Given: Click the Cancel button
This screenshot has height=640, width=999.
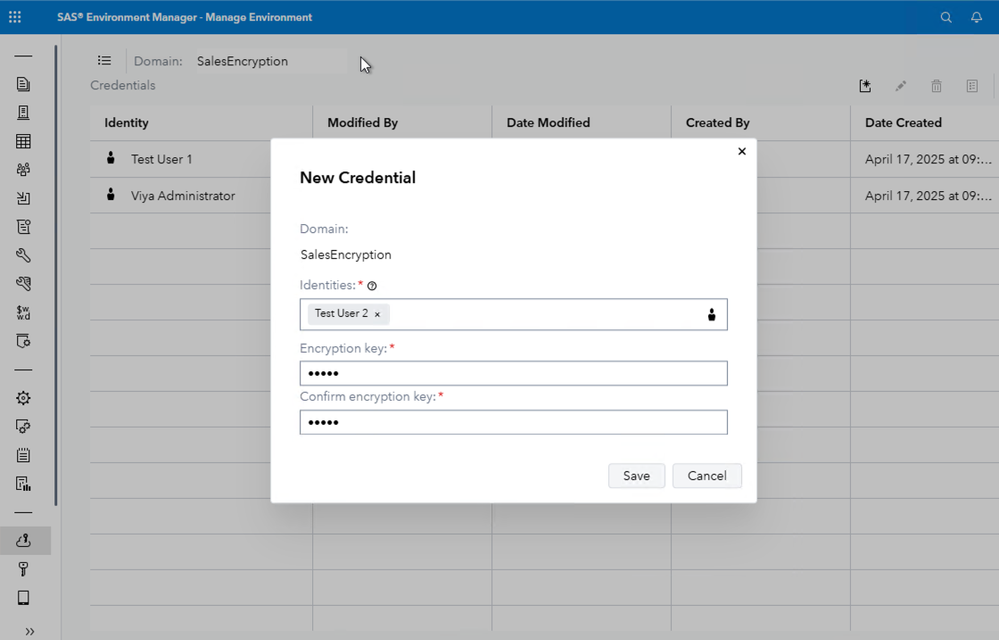Looking at the screenshot, I should pyautogui.click(x=707, y=476).
